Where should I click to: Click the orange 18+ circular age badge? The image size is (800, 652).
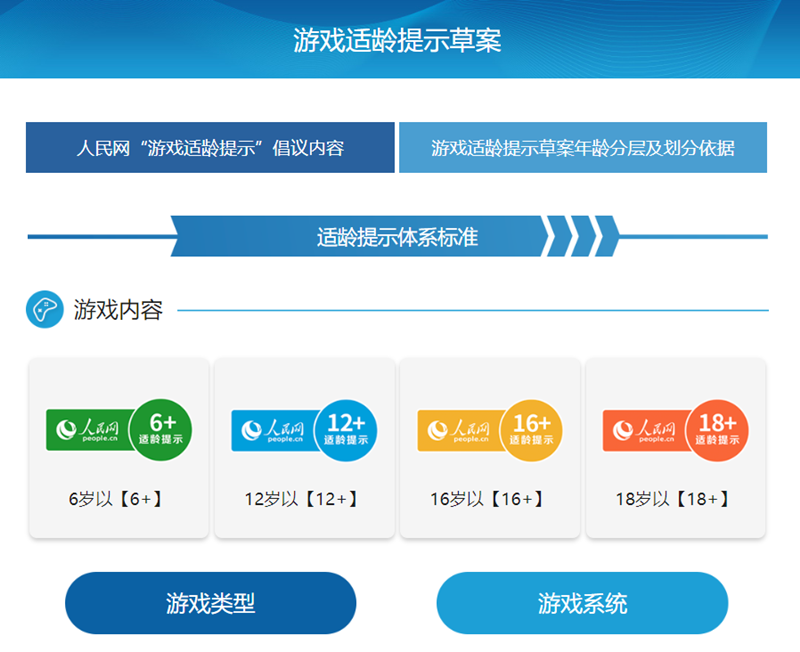(717, 430)
